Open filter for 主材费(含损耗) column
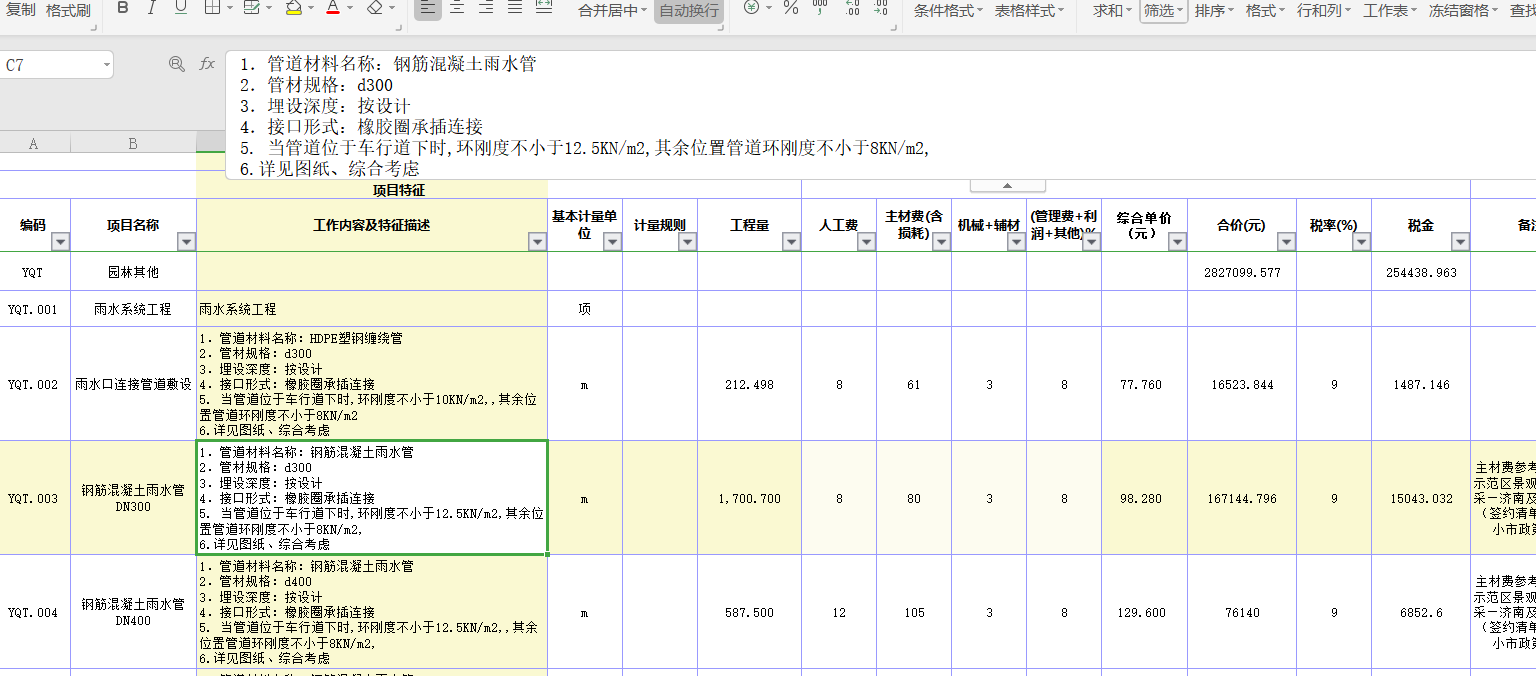The width and height of the screenshot is (1536, 676). pos(941,242)
